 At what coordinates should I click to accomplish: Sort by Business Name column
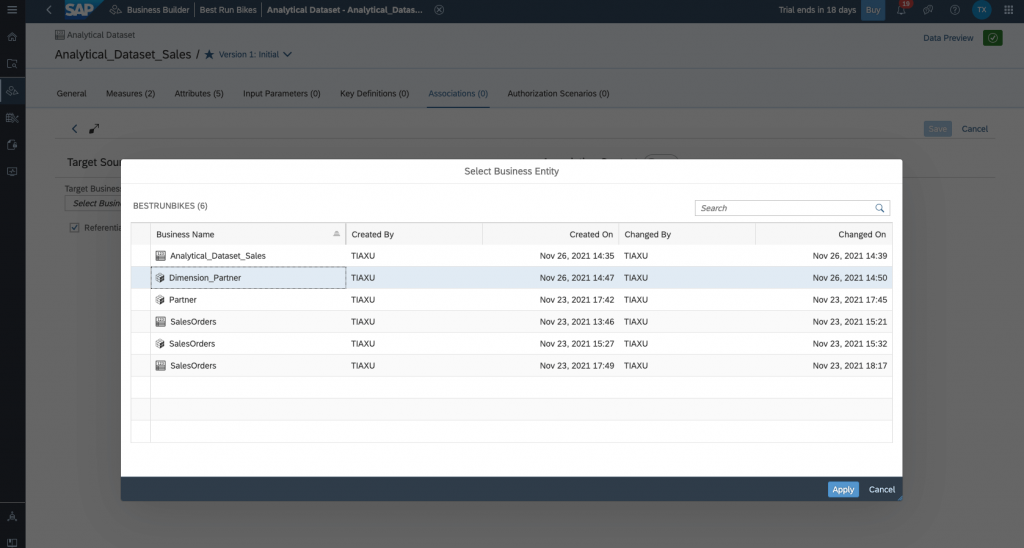click(x=248, y=234)
